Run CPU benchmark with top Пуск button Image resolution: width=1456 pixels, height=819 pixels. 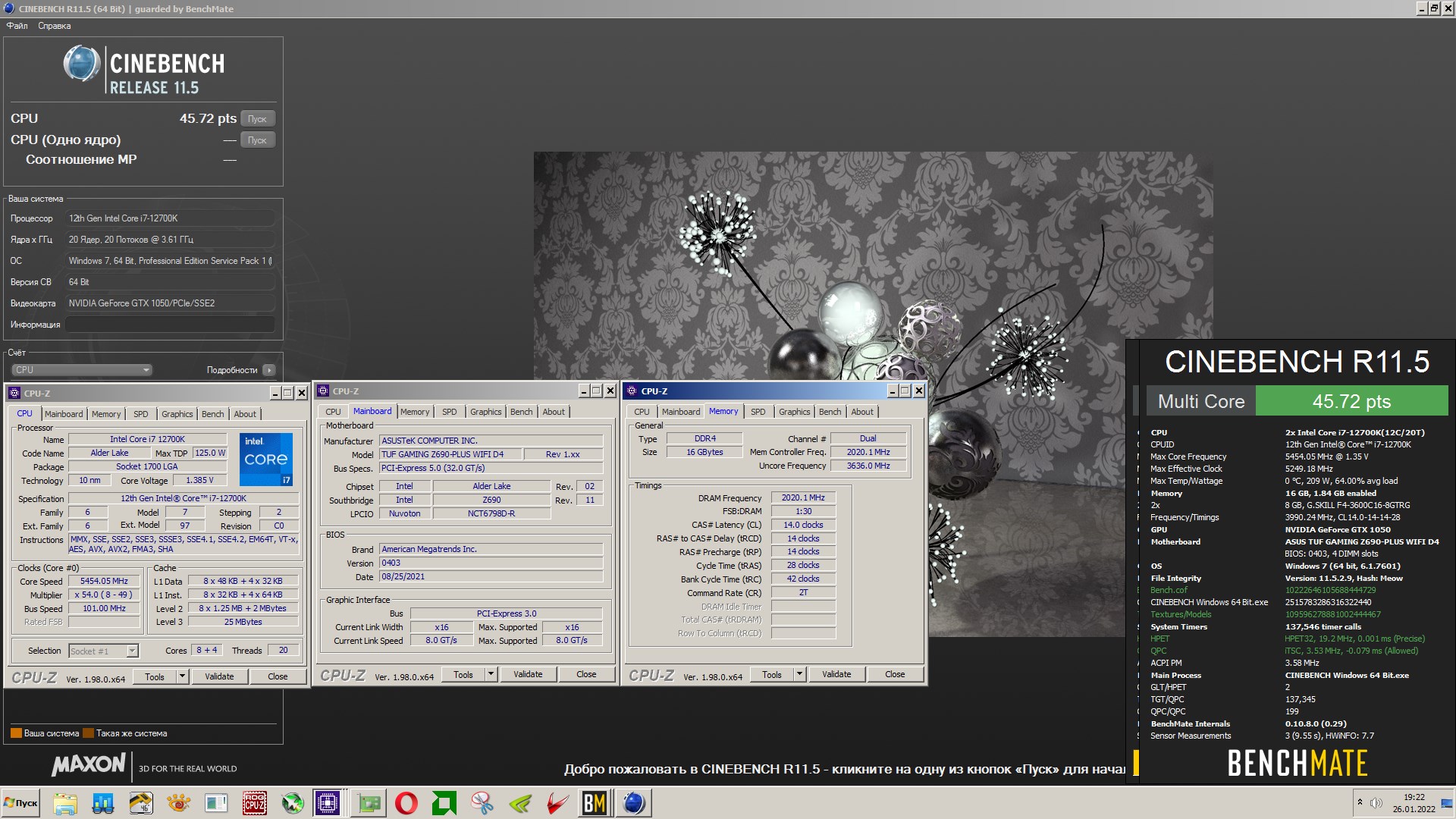click(x=258, y=119)
